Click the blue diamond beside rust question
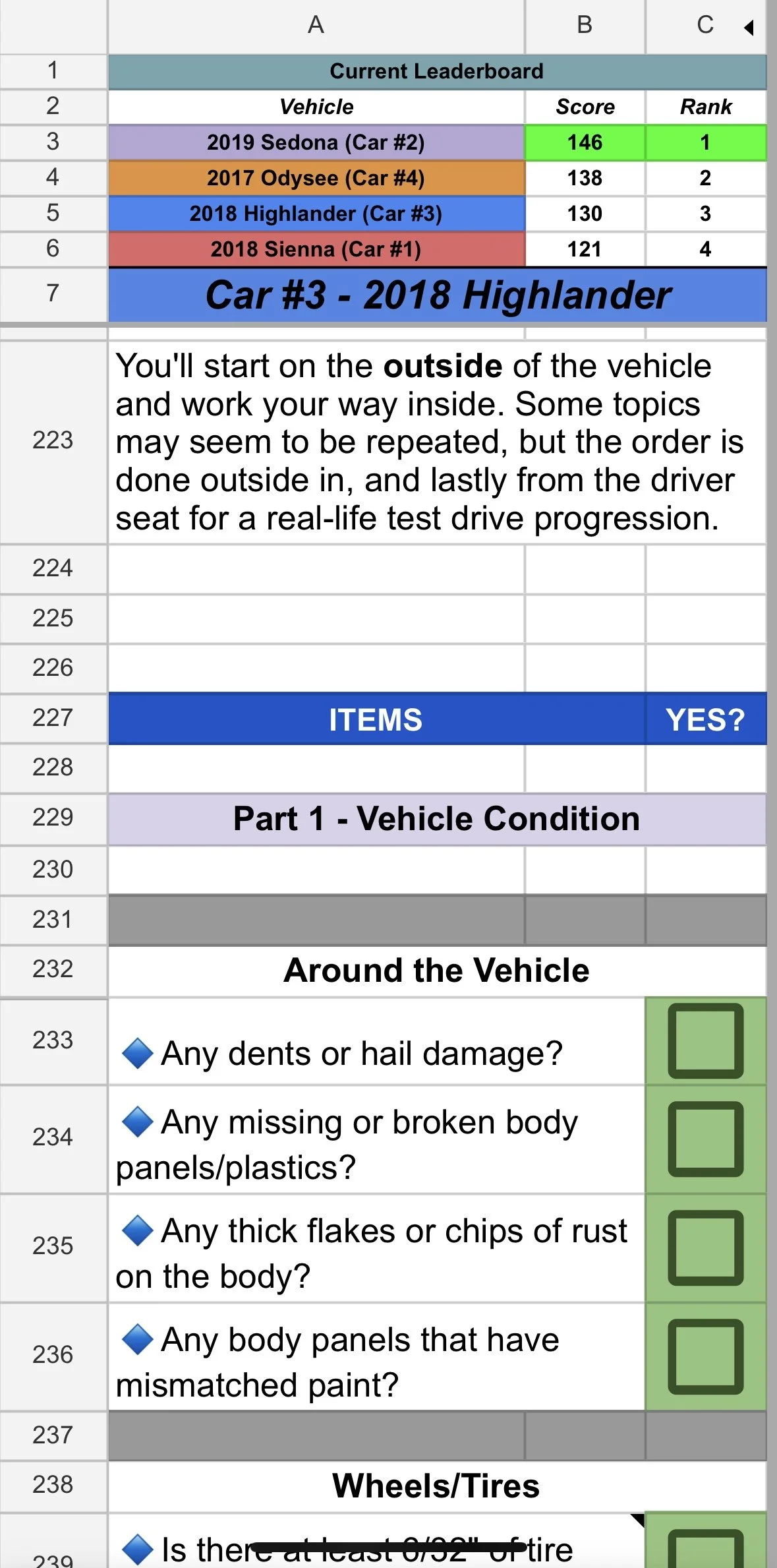Image resolution: width=777 pixels, height=1568 pixels. 138,1230
